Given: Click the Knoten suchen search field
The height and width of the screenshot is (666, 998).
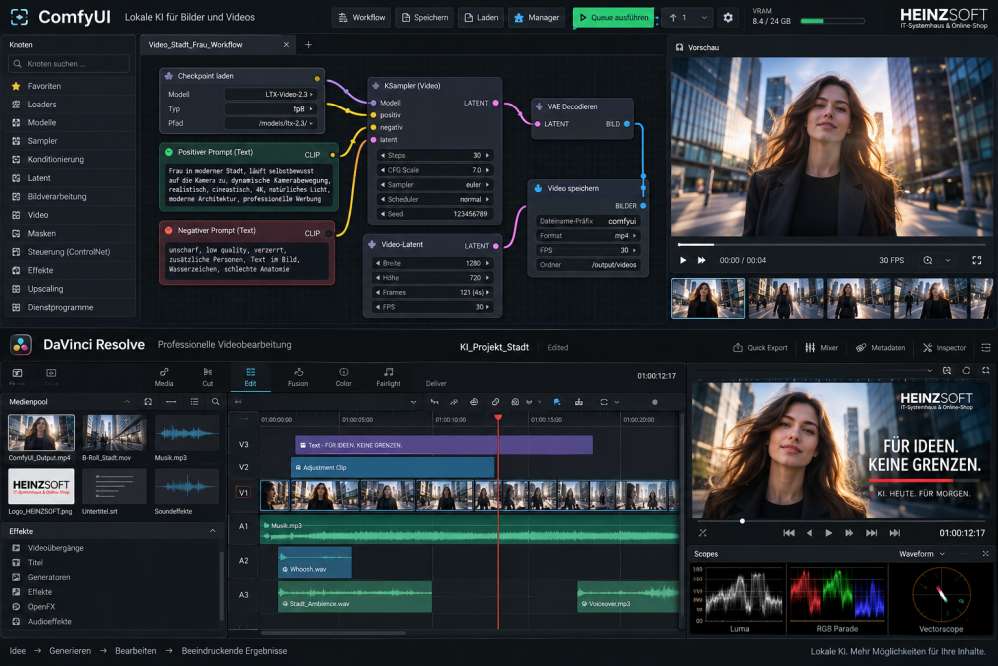Looking at the screenshot, I should (x=69, y=64).
